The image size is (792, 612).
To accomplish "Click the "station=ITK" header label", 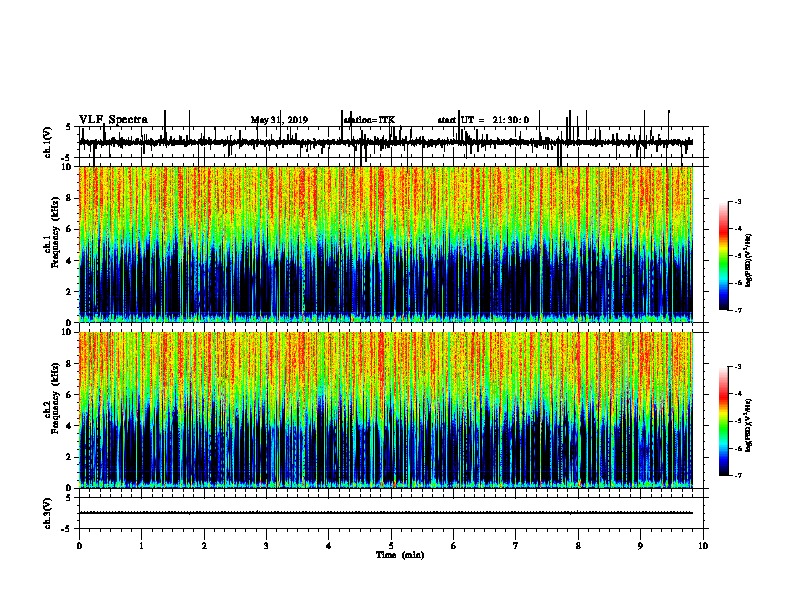I will [x=369, y=120].
